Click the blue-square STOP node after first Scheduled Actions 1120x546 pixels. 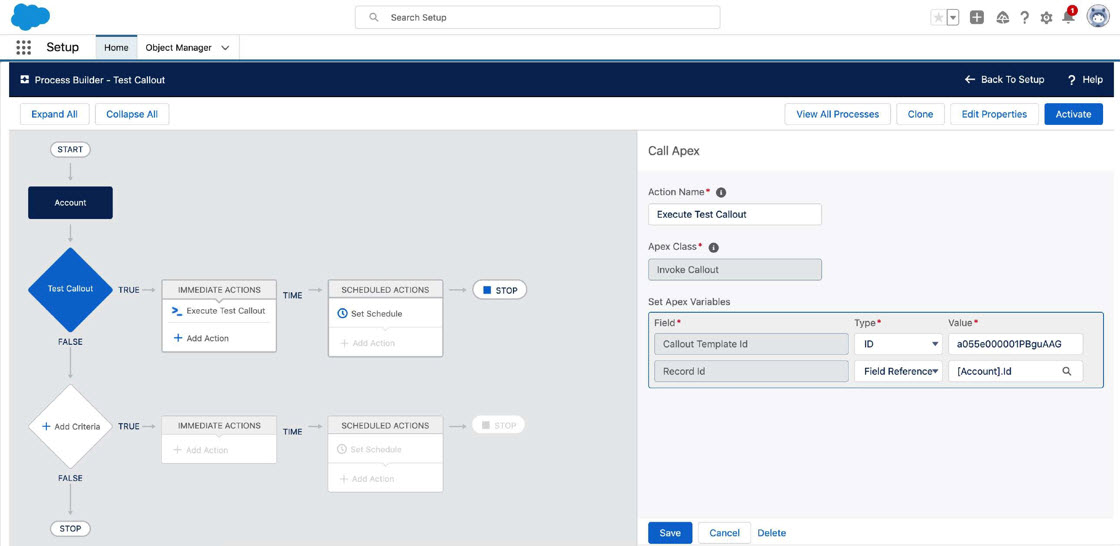(x=500, y=290)
